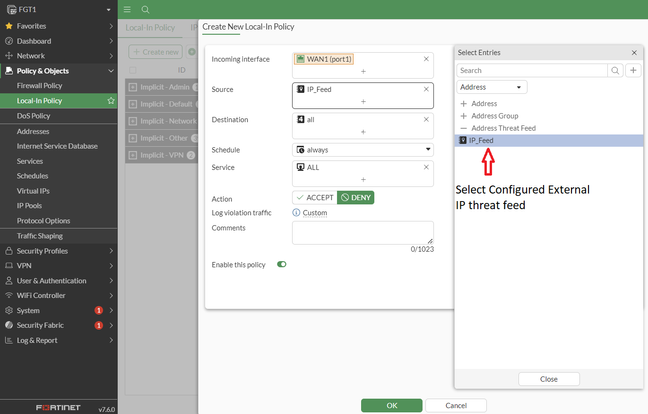The width and height of the screenshot is (648, 414).
Task: Click the Security Fabric notification badge
Action: [99, 325]
